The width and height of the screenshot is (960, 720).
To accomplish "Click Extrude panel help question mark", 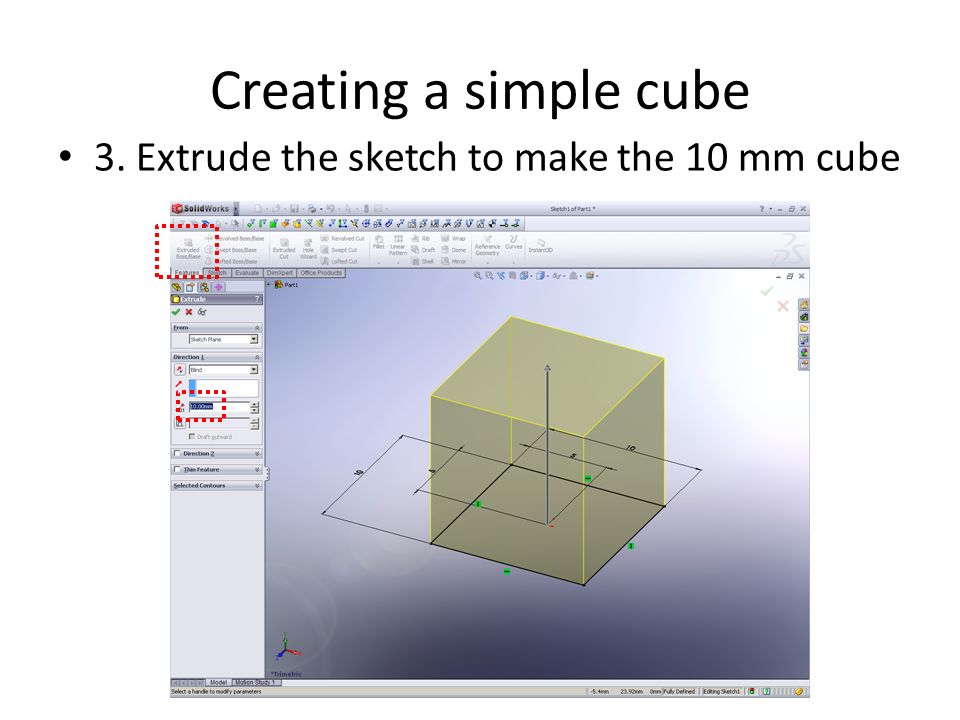I will (x=257, y=299).
